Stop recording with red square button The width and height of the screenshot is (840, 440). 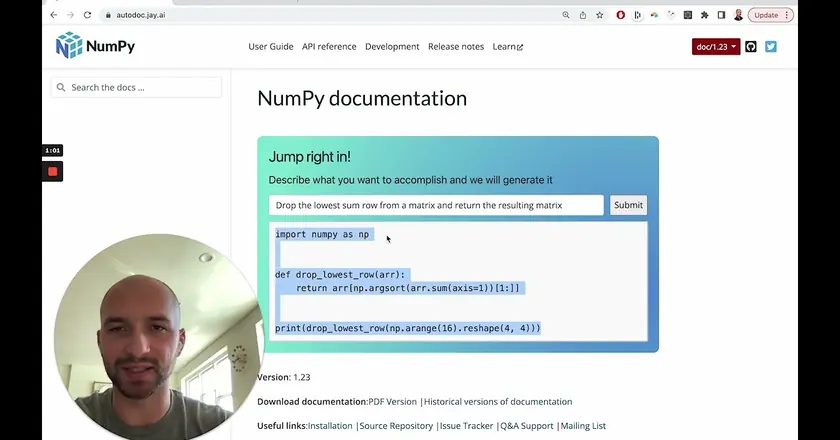(x=52, y=171)
